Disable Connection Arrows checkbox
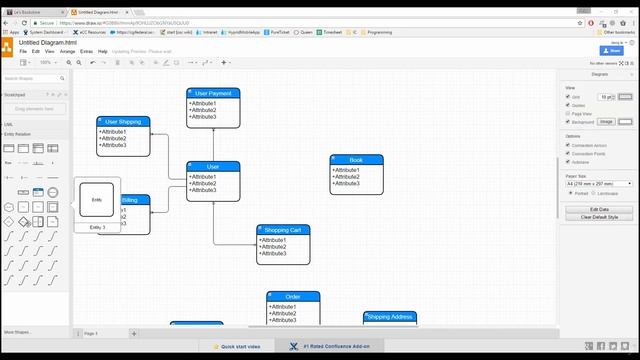This screenshot has width=640, height=360. (x=568, y=145)
